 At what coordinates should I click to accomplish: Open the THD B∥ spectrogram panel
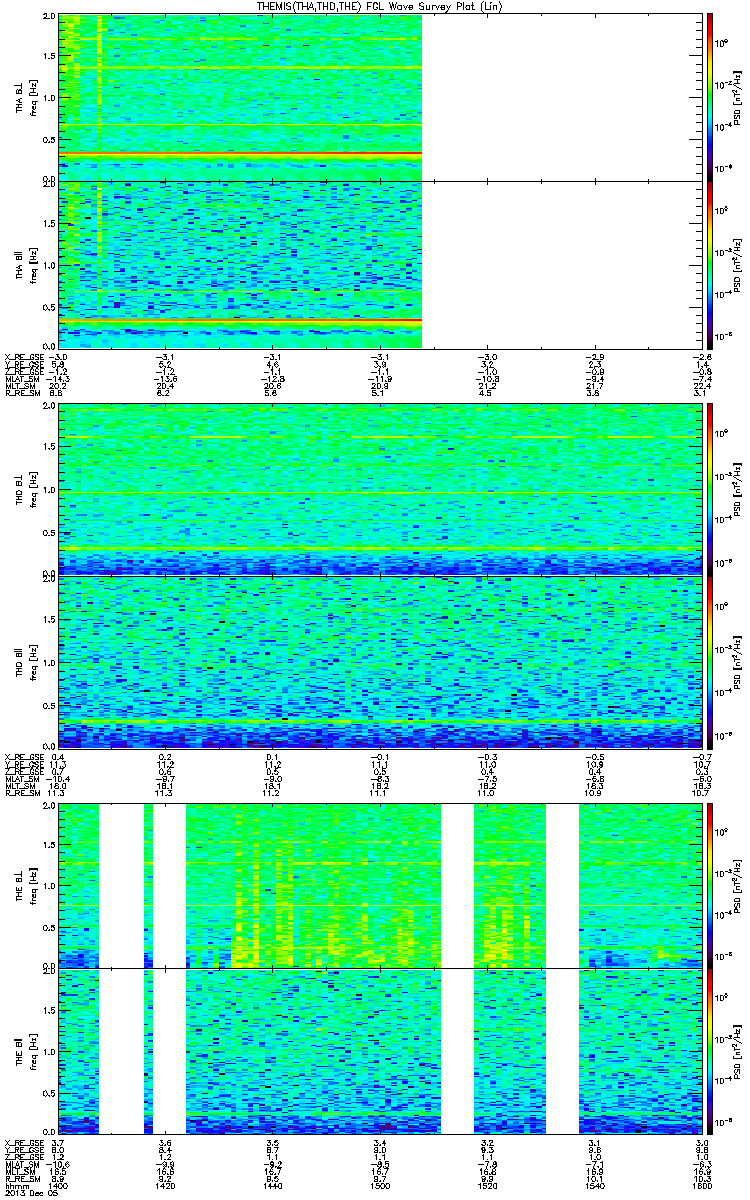pos(379,661)
